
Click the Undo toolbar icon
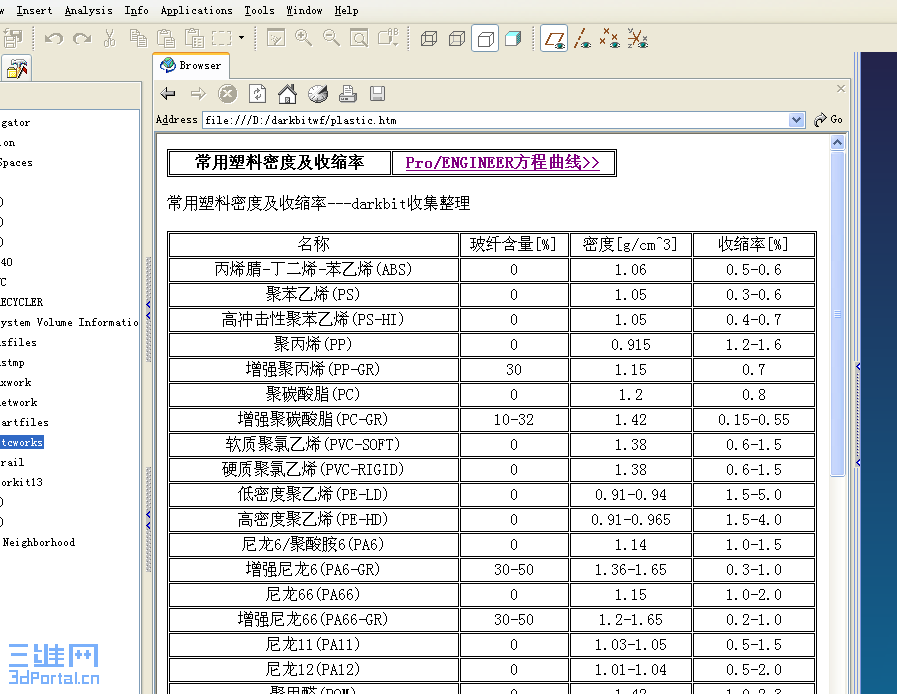[54, 38]
